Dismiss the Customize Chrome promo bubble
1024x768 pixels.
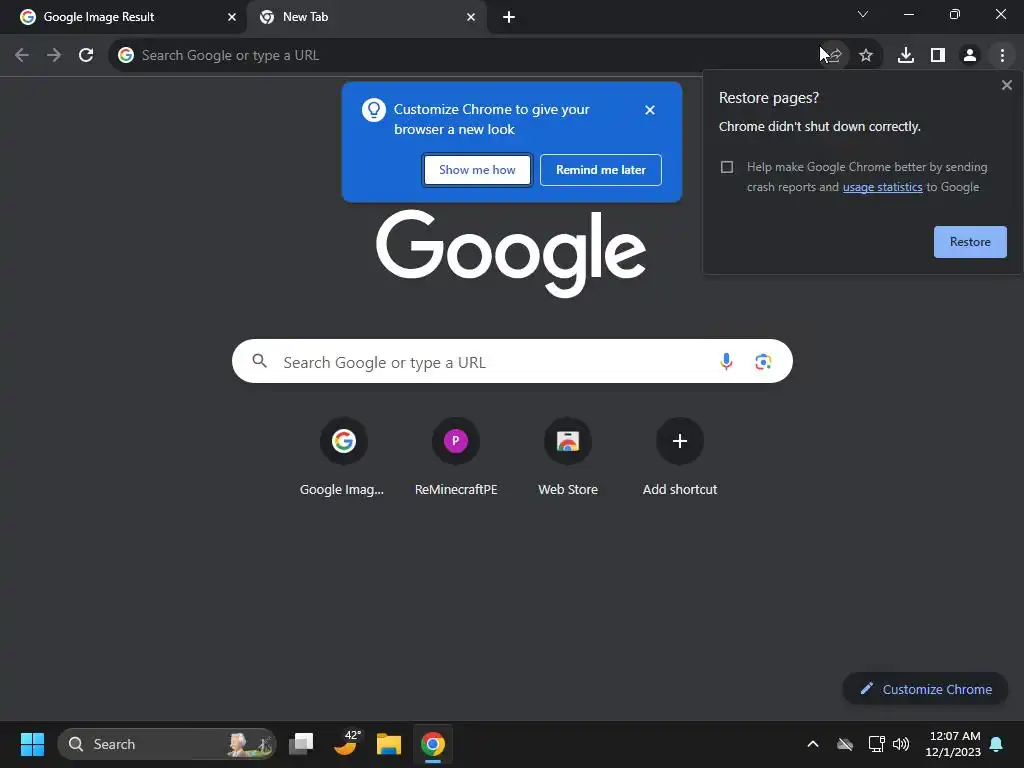pyautogui.click(x=650, y=110)
